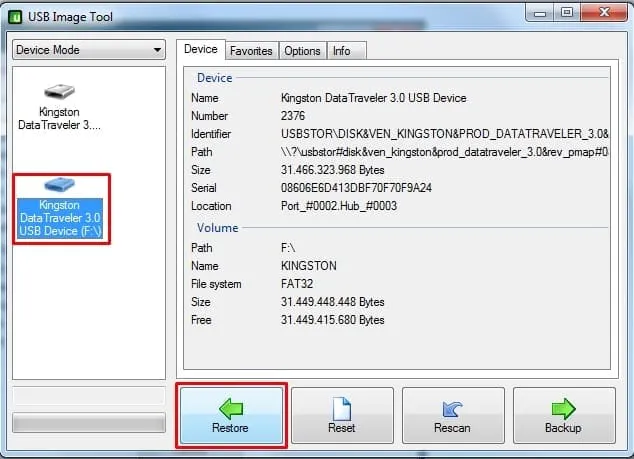
Task: Click the blue Rescan arrow icon
Action: (x=452, y=409)
